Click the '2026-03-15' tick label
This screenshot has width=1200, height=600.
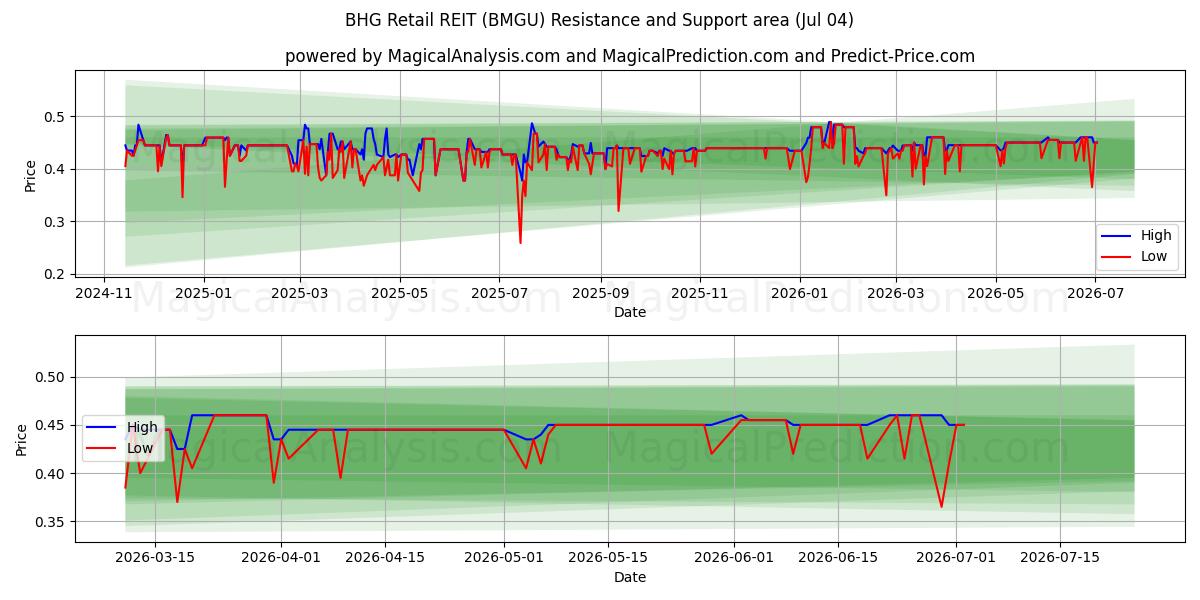(x=155, y=558)
